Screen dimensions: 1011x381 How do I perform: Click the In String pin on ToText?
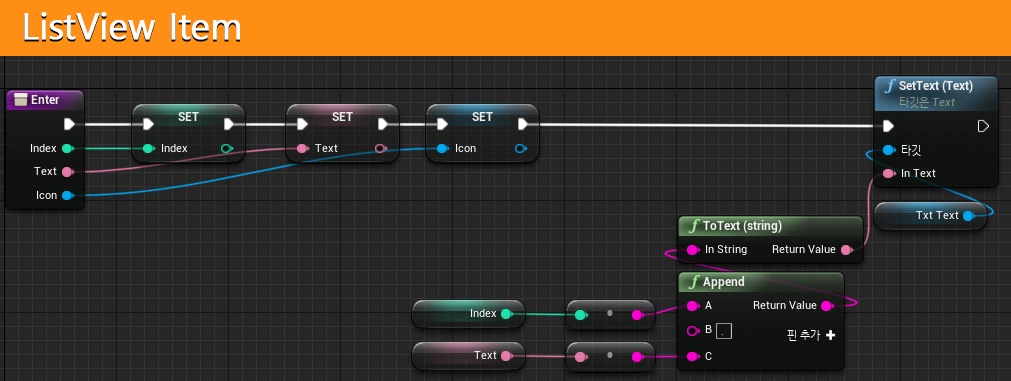click(693, 249)
